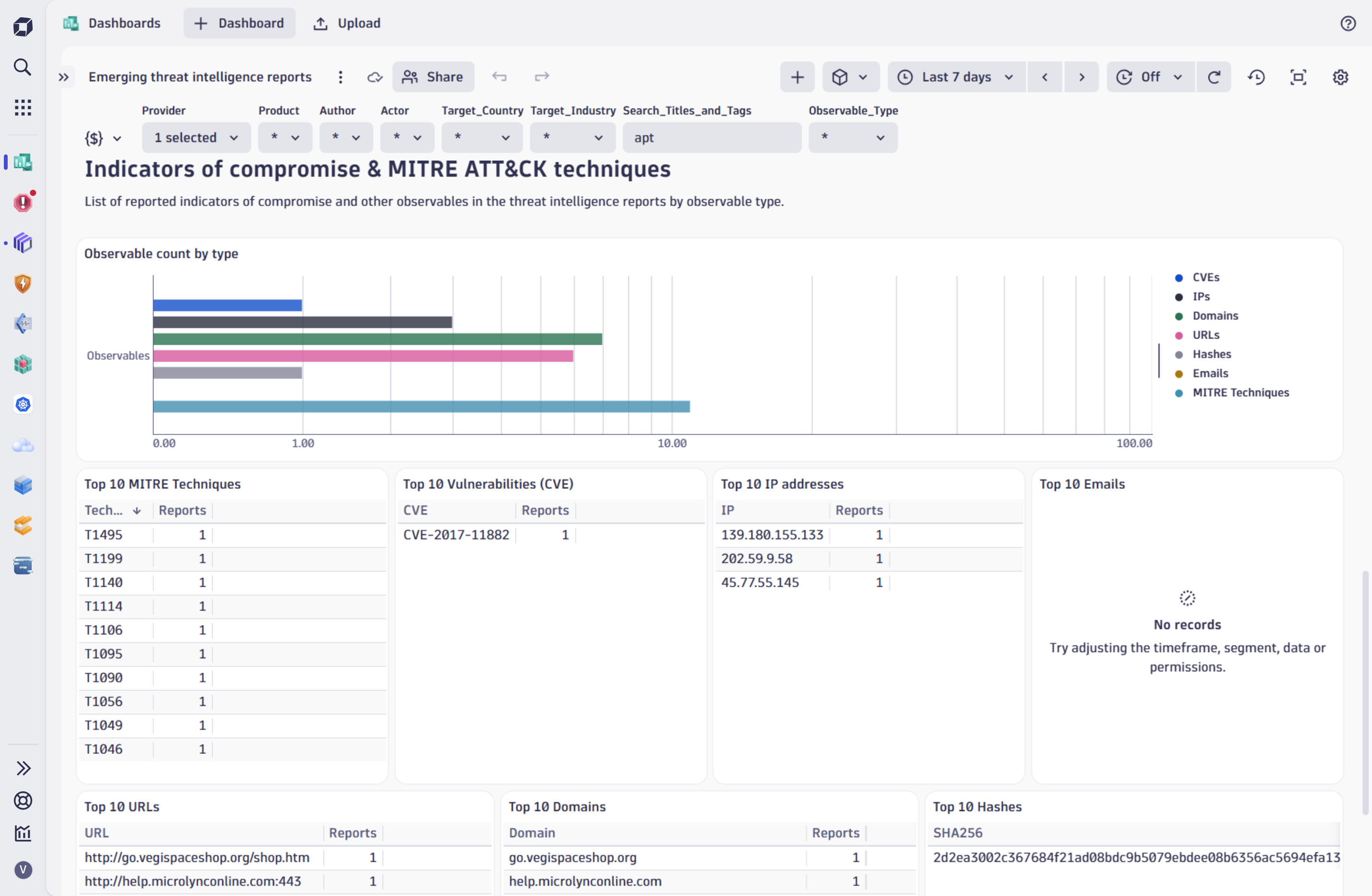The width and height of the screenshot is (1372, 896).
Task: Toggle Hashes series in legend
Action: point(1203,354)
